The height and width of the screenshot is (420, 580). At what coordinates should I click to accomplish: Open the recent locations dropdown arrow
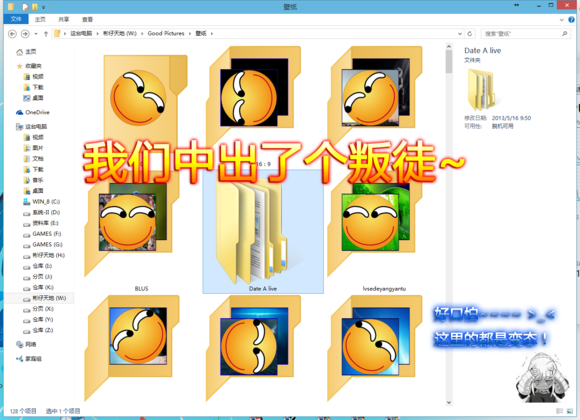[x=36, y=34]
